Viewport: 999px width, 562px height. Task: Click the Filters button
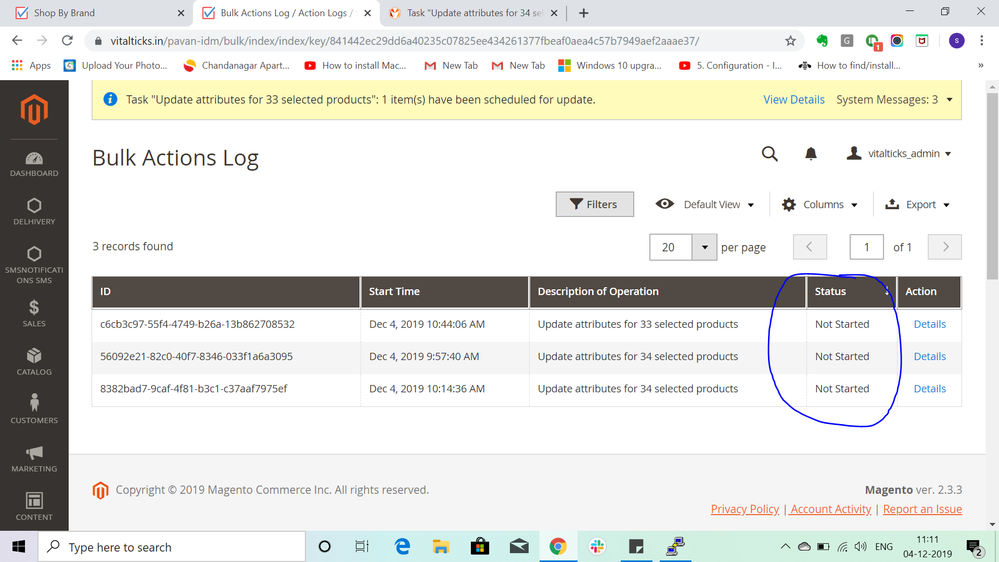[x=594, y=205]
